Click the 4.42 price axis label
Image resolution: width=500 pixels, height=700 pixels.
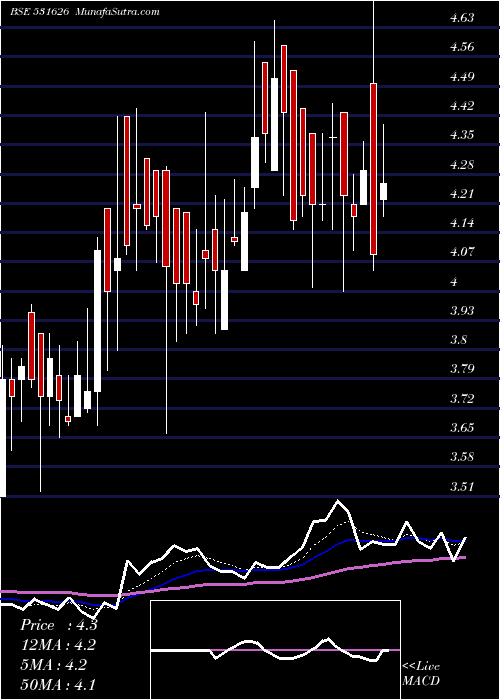click(x=462, y=106)
